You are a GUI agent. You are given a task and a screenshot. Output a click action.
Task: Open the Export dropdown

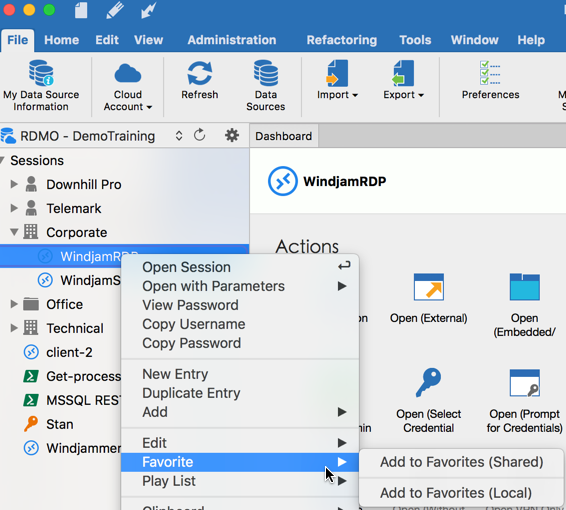coord(403,80)
